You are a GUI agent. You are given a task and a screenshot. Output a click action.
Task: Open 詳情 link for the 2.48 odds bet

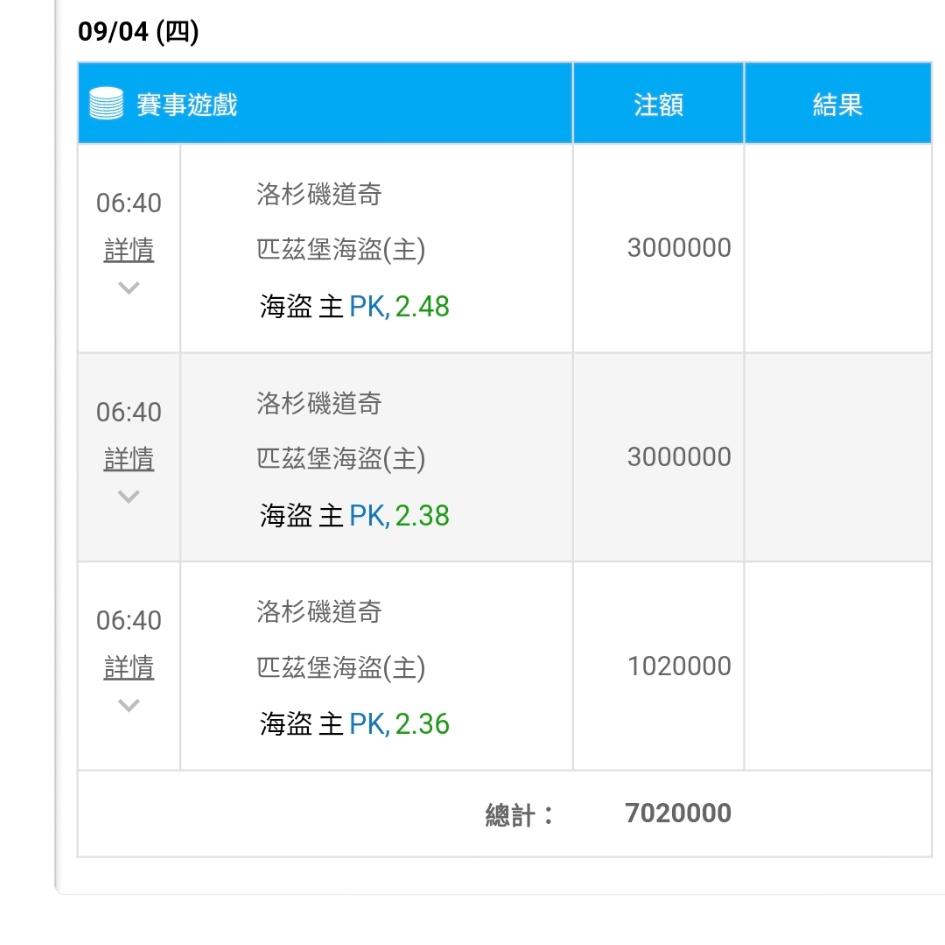click(129, 250)
